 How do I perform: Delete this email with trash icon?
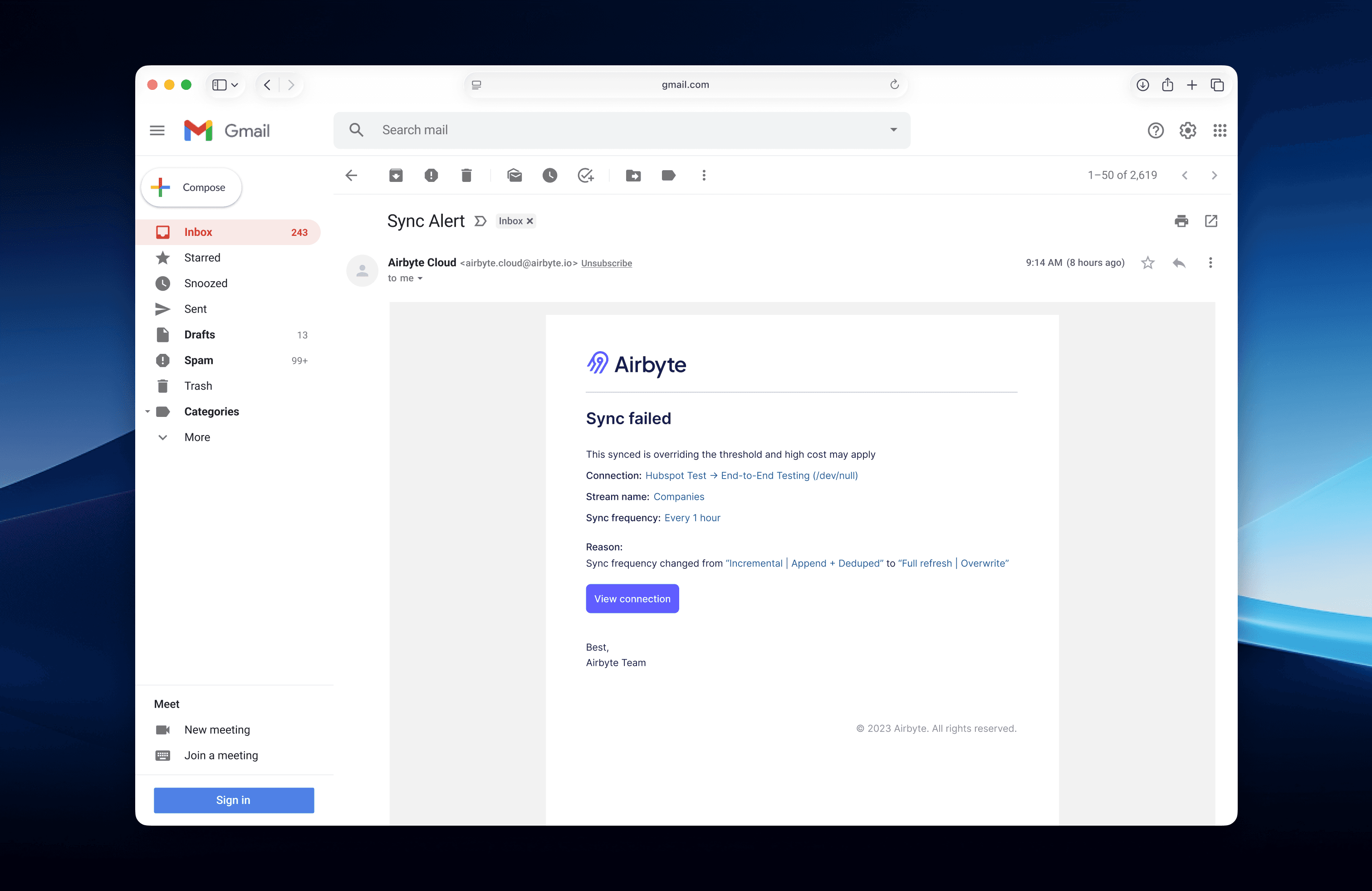click(x=466, y=175)
